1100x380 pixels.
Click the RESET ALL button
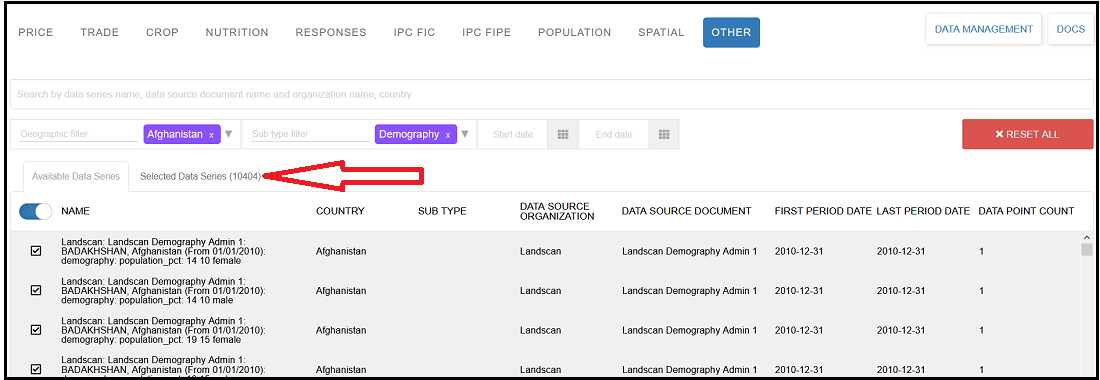point(1028,134)
